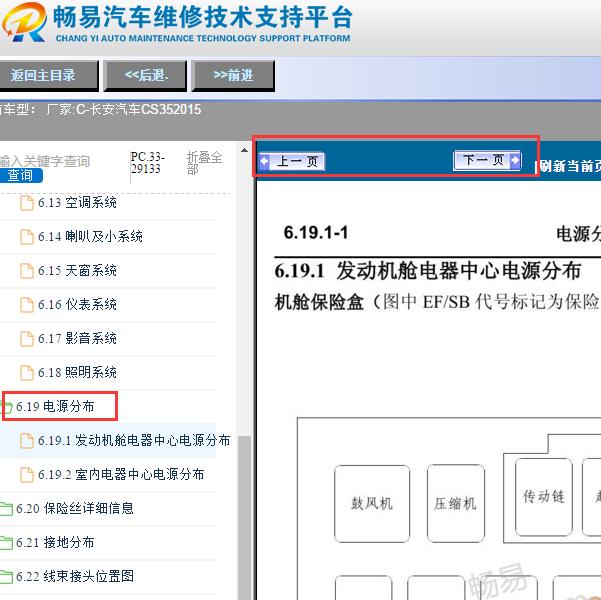Image resolution: width=601 pixels, height=600 pixels.
Task: Click the folder icon beside 6.20 保险丝详细信息
Action: click(x=6, y=509)
